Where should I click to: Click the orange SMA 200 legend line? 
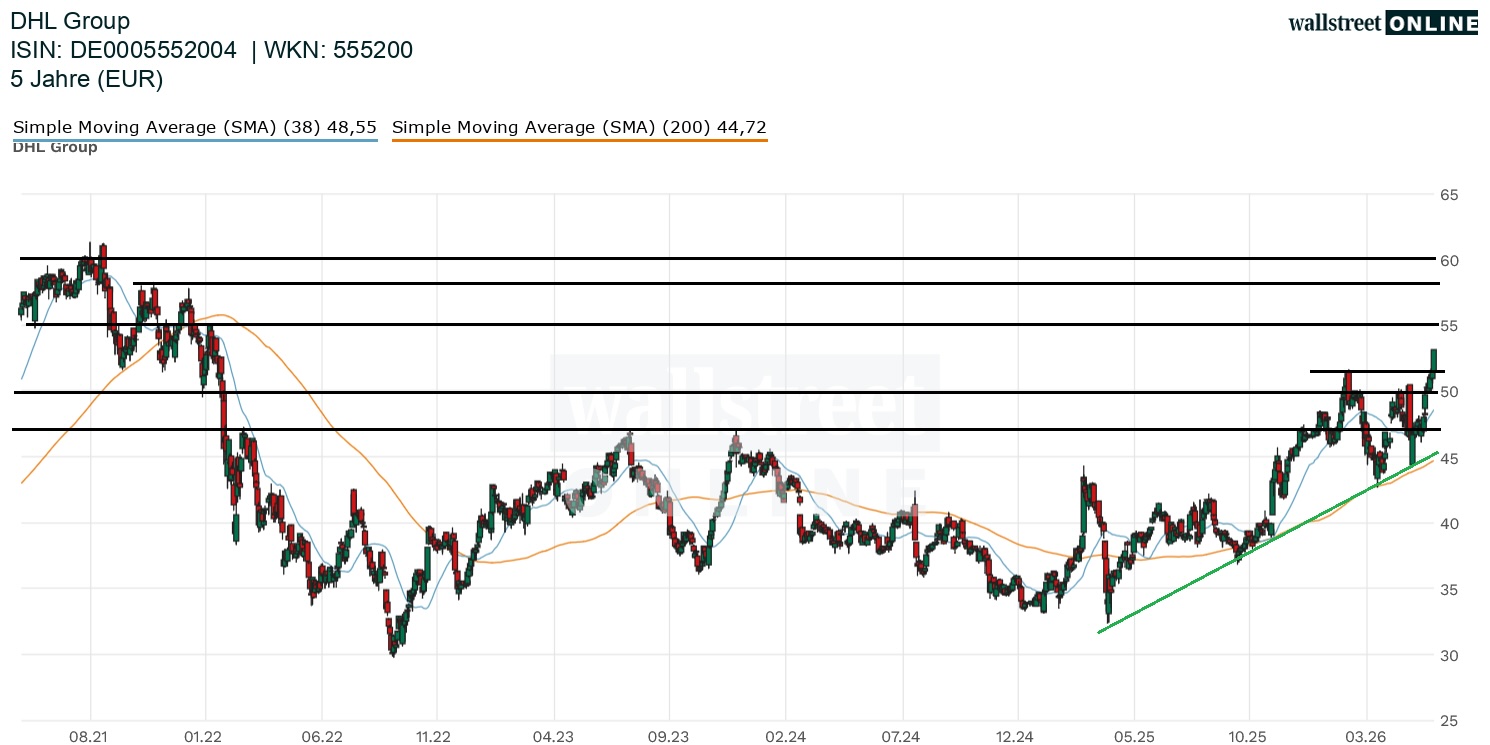click(580, 140)
